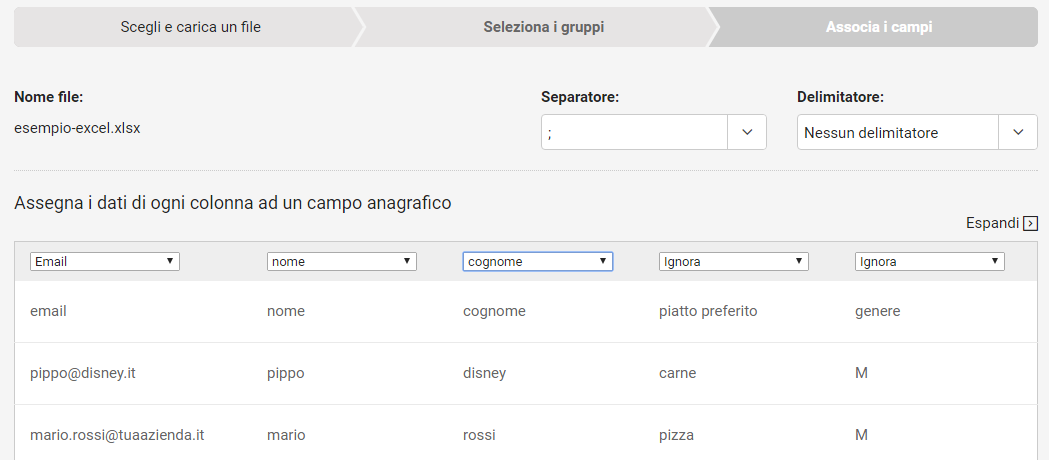Click the esempio-excel.xlsx file name
The height and width of the screenshot is (460, 1049).
(77, 128)
